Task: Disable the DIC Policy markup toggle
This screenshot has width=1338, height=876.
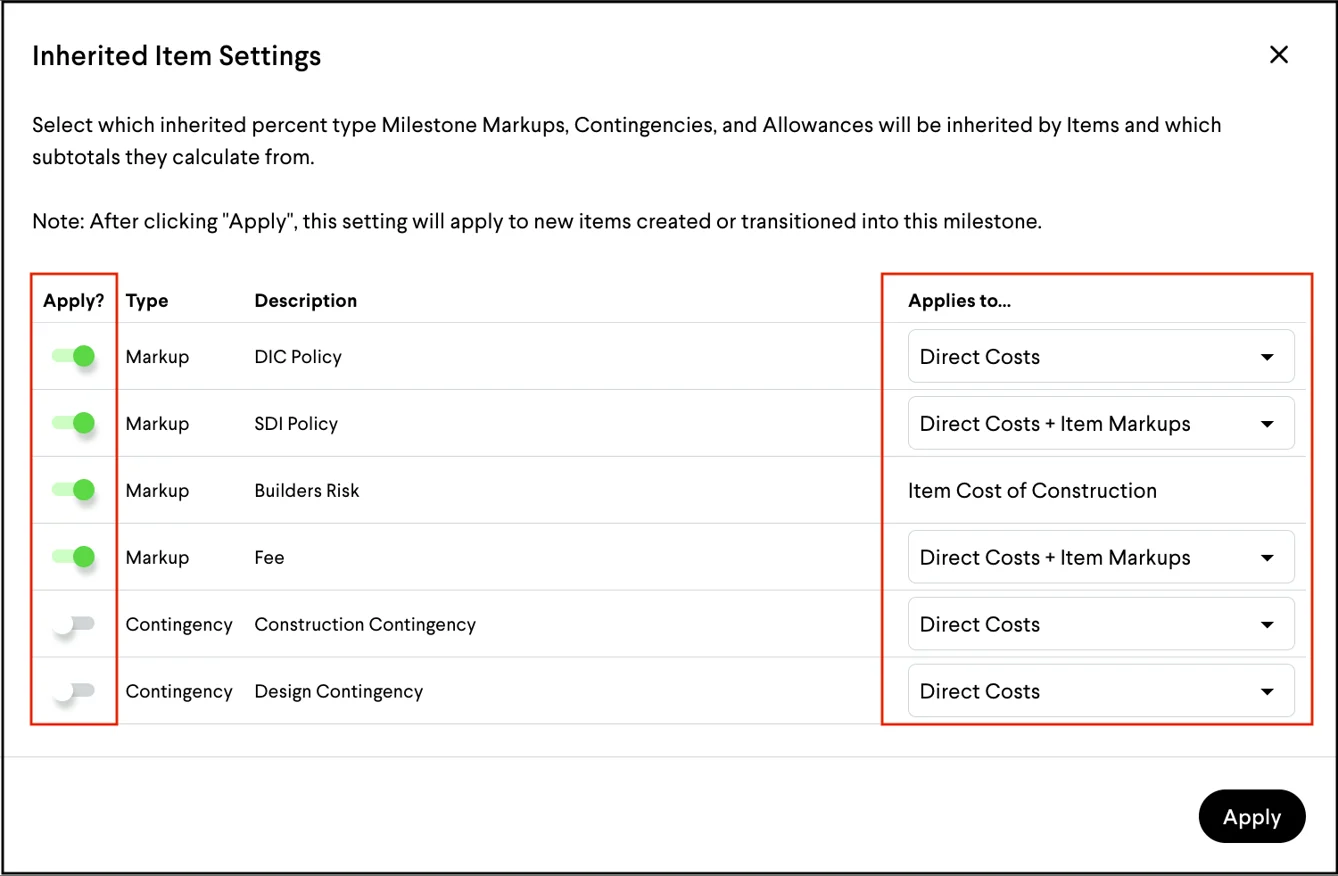Action: 73,356
